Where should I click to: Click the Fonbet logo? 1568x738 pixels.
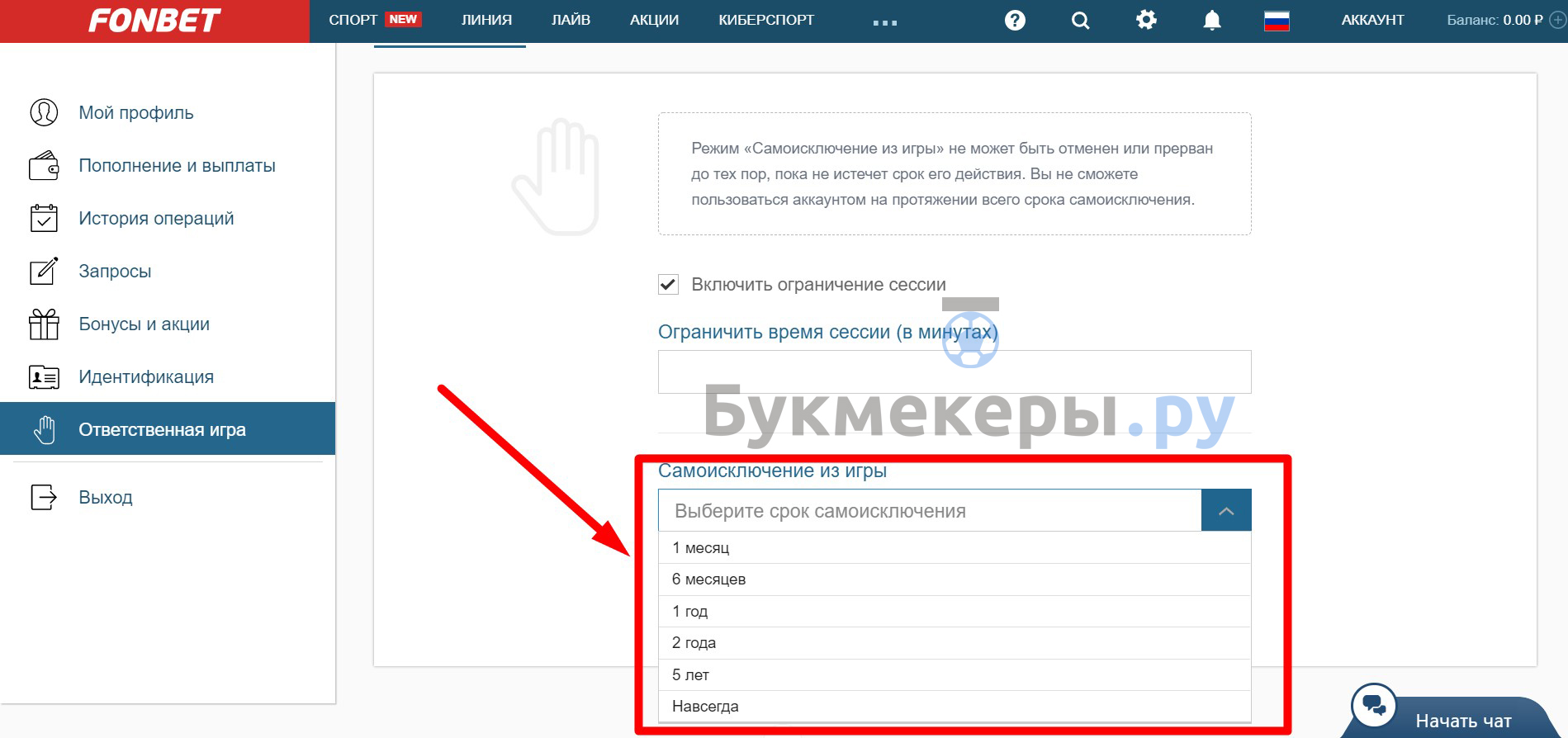coord(154,21)
